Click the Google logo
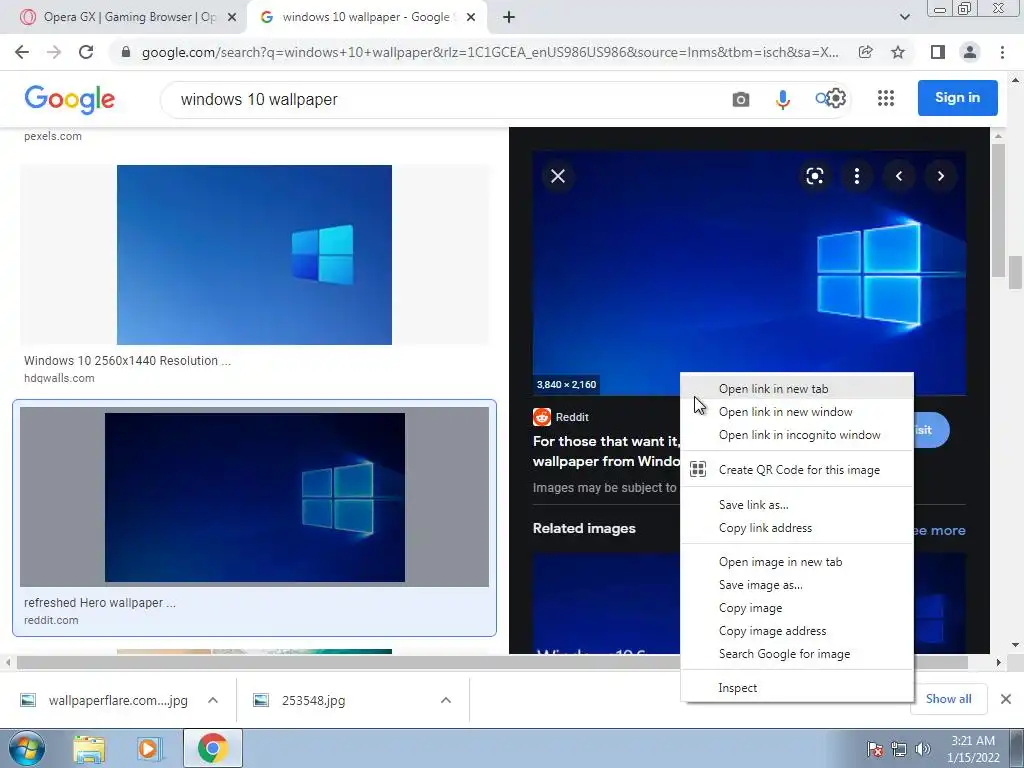This screenshot has width=1024, height=768. coord(69,99)
